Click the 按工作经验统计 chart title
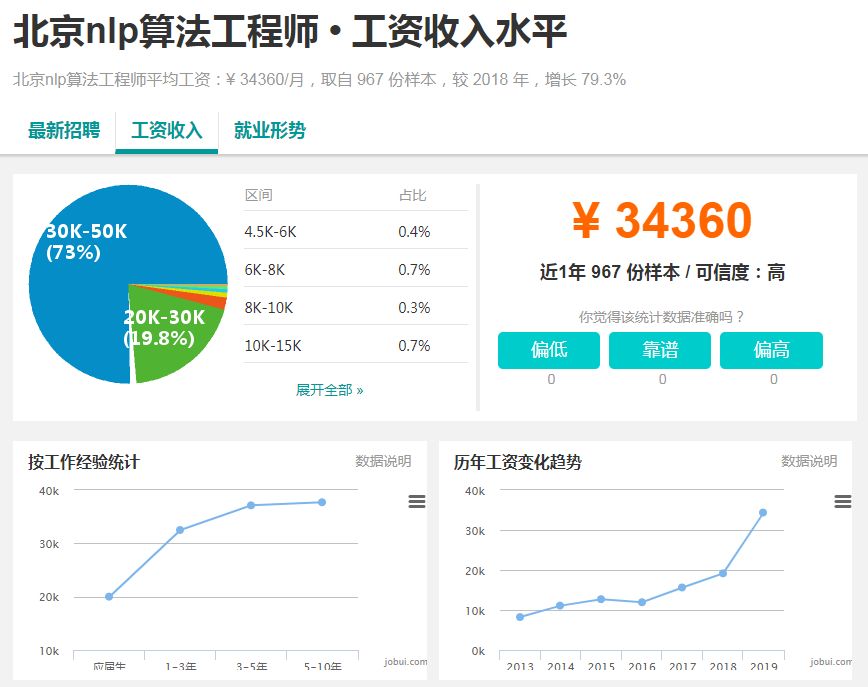 coord(84,462)
